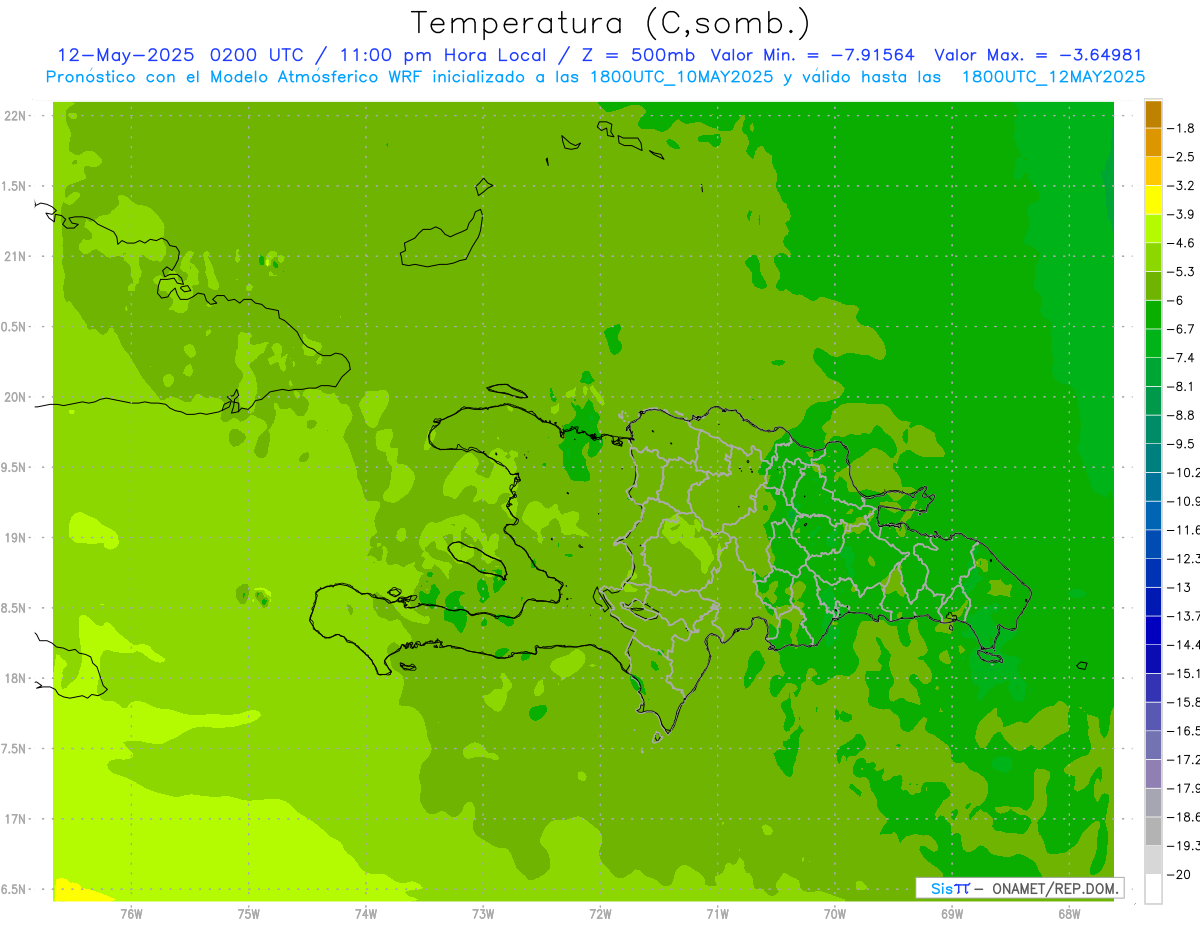Click the '9.5N' latitude axis label
Image resolution: width=1200 pixels, height=927 pixels.
13,467
